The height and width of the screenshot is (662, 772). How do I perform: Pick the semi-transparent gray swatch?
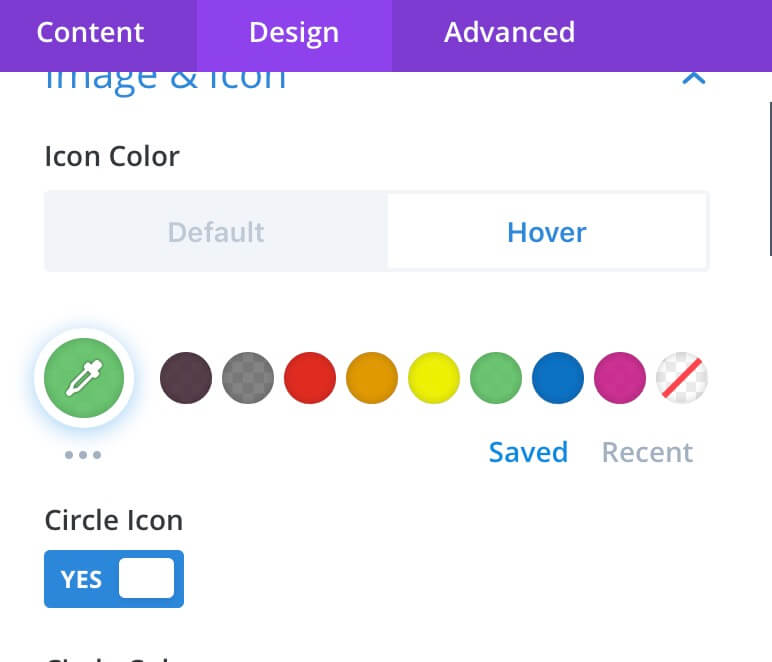pyautogui.click(x=248, y=378)
